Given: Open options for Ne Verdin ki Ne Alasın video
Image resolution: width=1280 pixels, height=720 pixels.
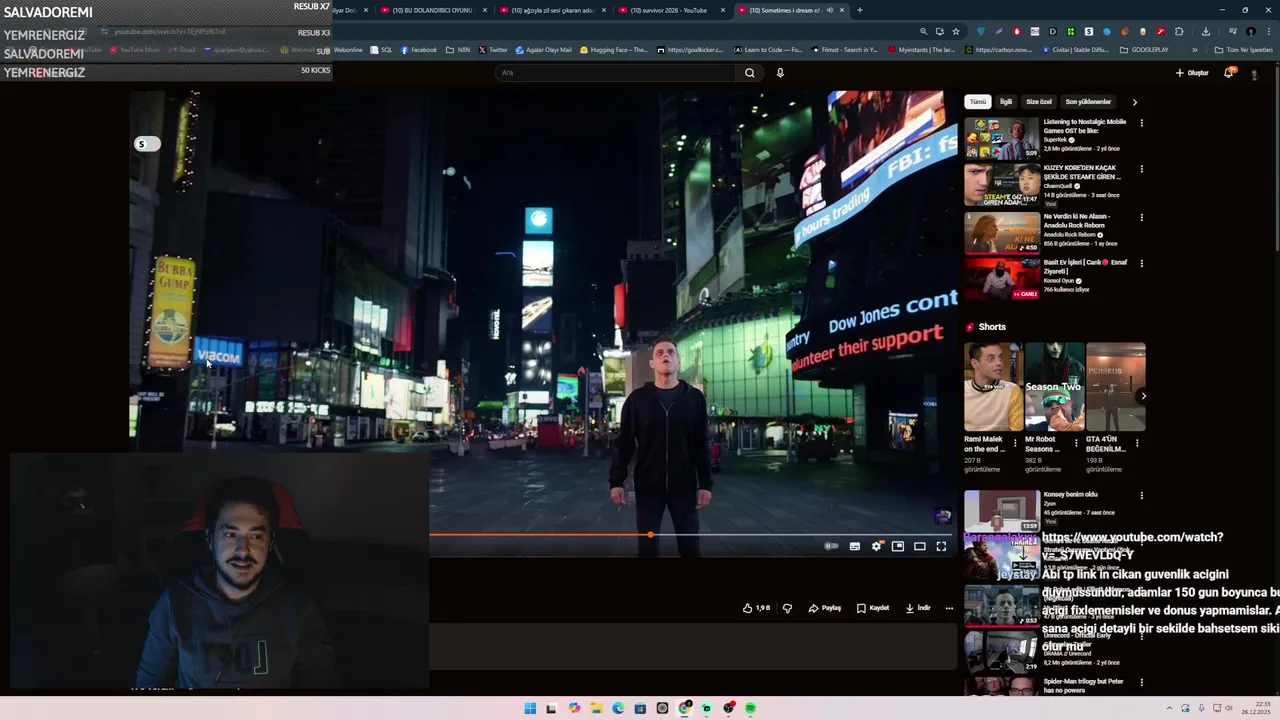Looking at the screenshot, I should point(1141,217).
